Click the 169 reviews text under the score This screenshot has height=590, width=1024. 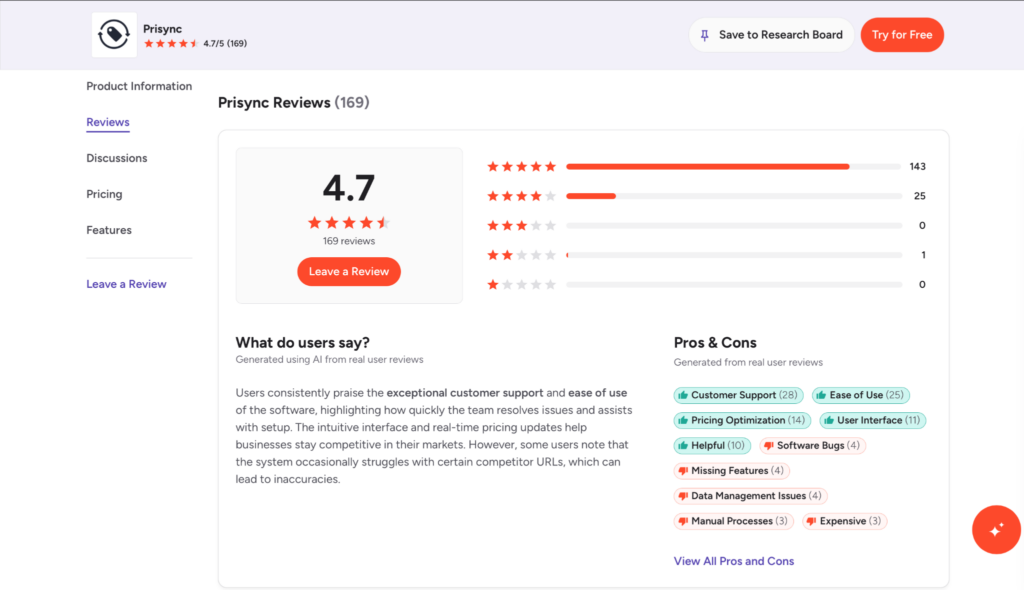pos(349,241)
